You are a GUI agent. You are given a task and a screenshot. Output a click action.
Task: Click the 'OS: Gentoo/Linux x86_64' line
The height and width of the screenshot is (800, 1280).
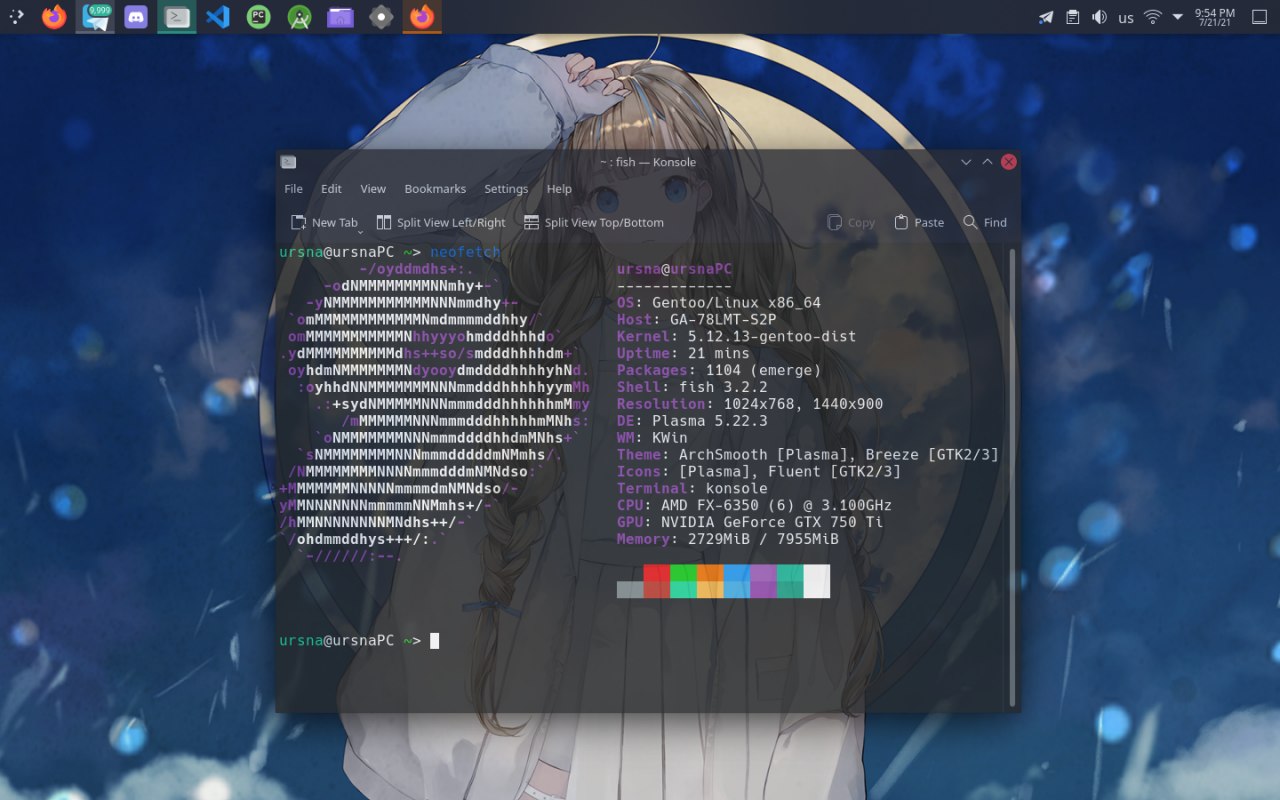[x=719, y=303]
